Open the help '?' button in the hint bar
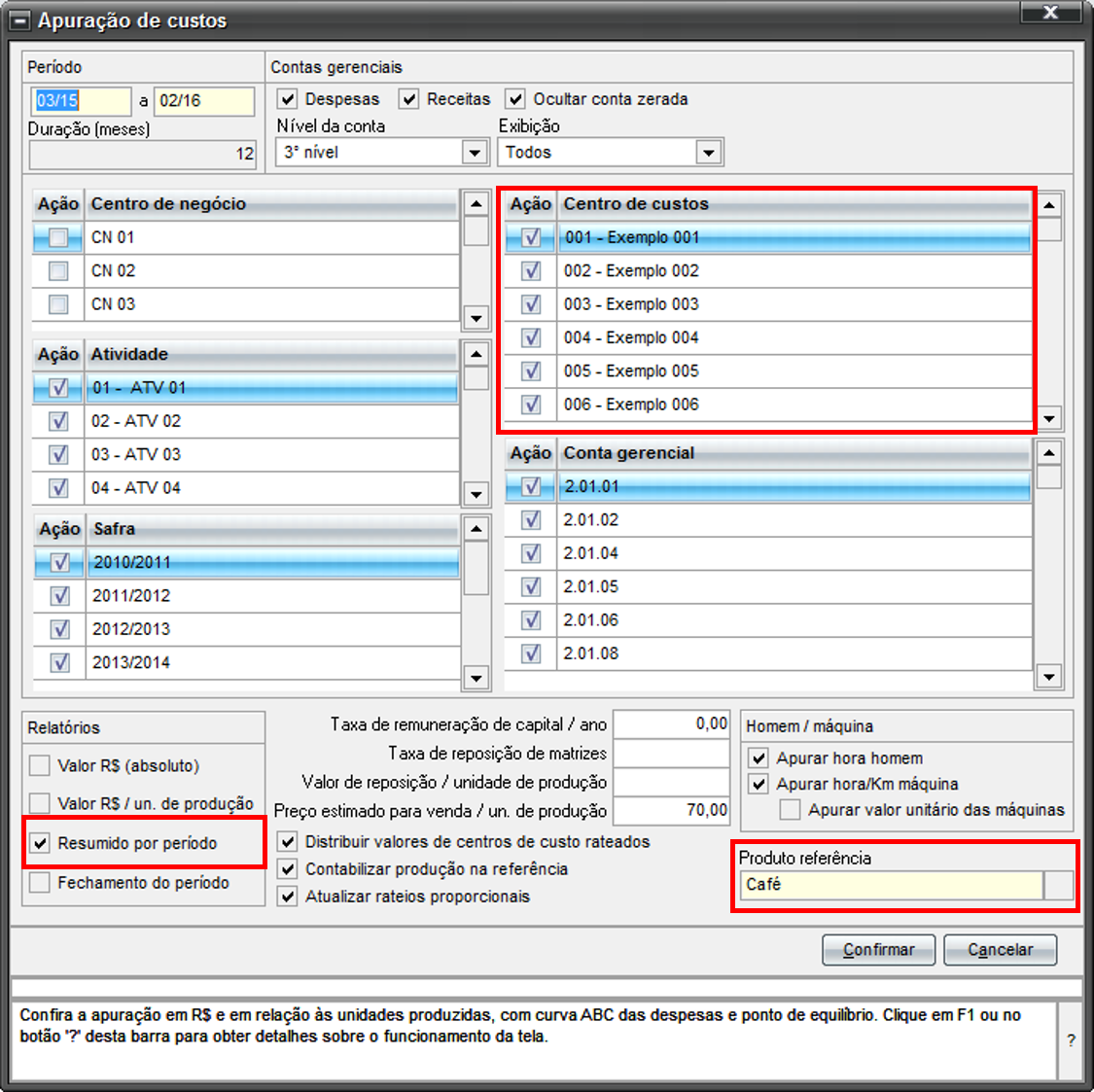Image resolution: width=1094 pixels, height=1092 pixels. (x=1071, y=1040)
